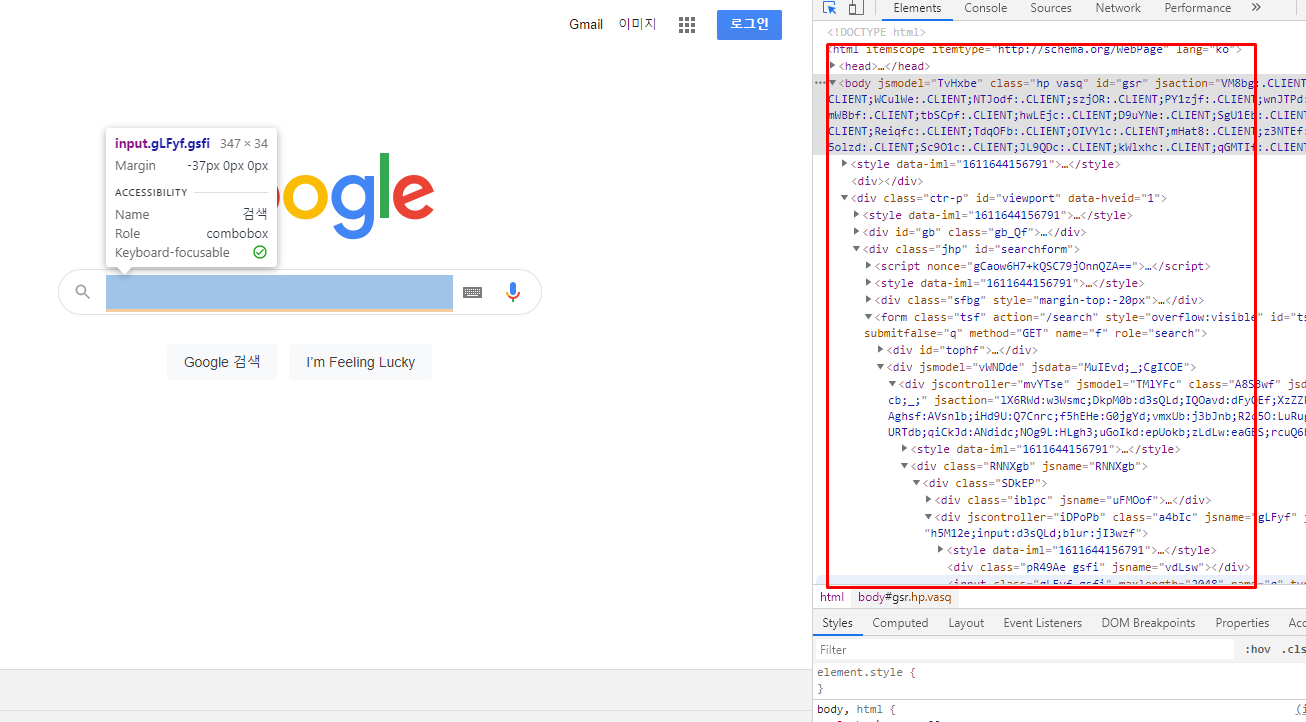Collapse the div jscontroller mvYTse node
The height and width of the screenshot is (722, 1306).
pos(893,384)
